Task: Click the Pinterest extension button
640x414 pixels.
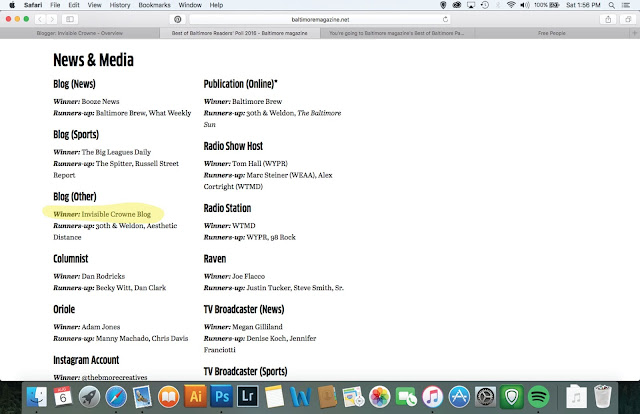Action: coord(178,19)
